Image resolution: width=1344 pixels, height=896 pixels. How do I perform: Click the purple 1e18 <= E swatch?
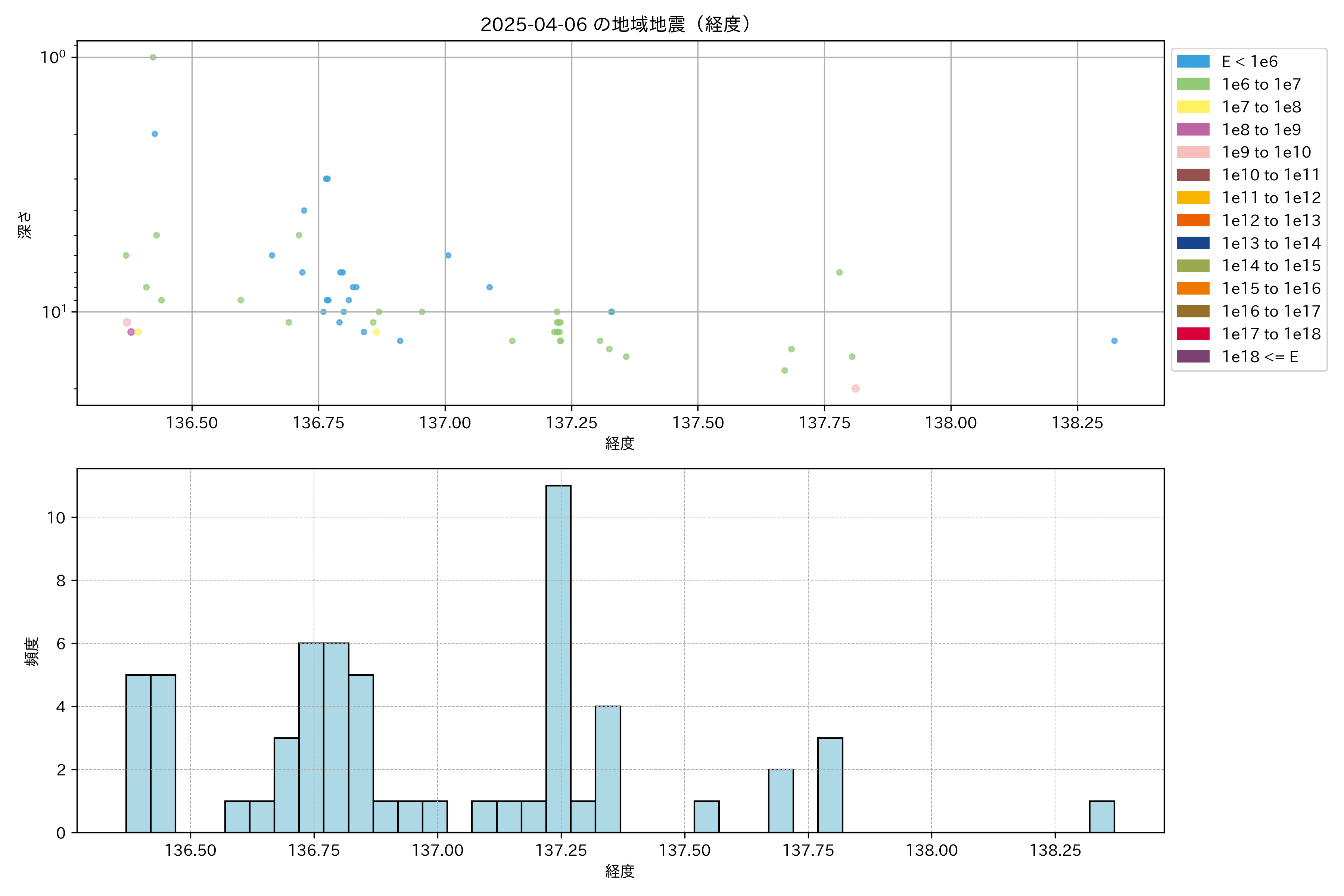[1193, 357]
